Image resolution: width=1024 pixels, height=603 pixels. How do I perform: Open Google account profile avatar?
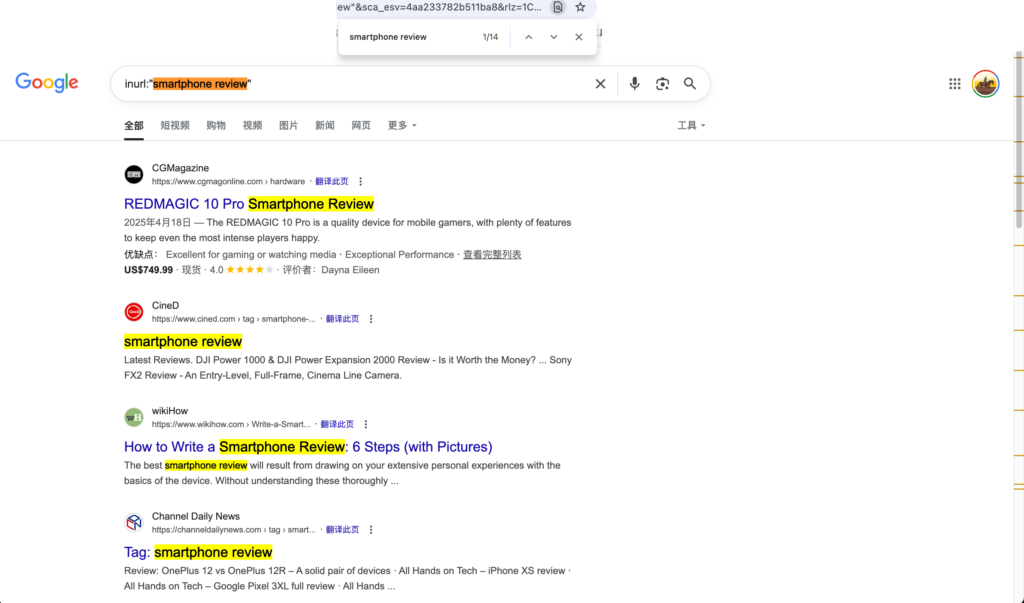pyautogui.click(x=985, y=84)
